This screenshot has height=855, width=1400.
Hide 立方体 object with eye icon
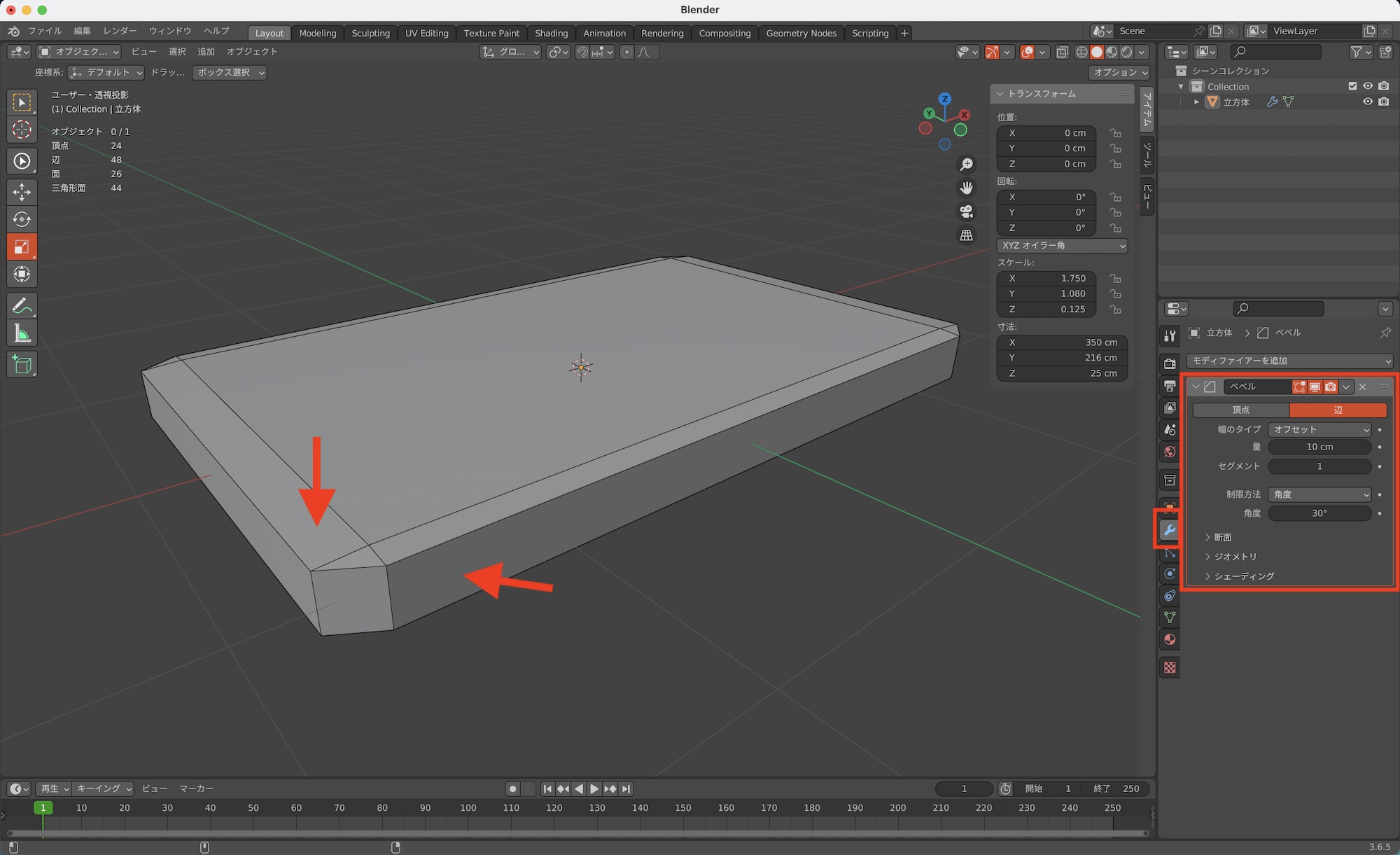coord(1367,102)
